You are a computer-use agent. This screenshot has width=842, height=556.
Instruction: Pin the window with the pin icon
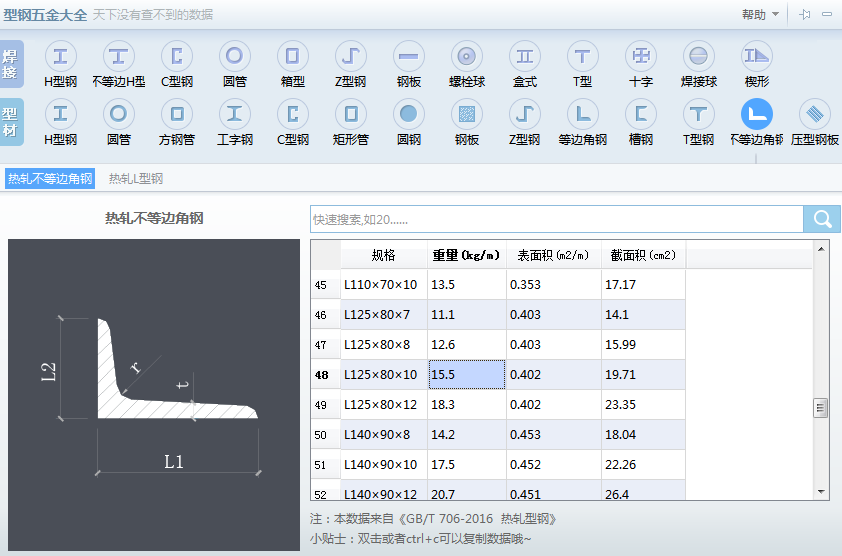[804, 15]
